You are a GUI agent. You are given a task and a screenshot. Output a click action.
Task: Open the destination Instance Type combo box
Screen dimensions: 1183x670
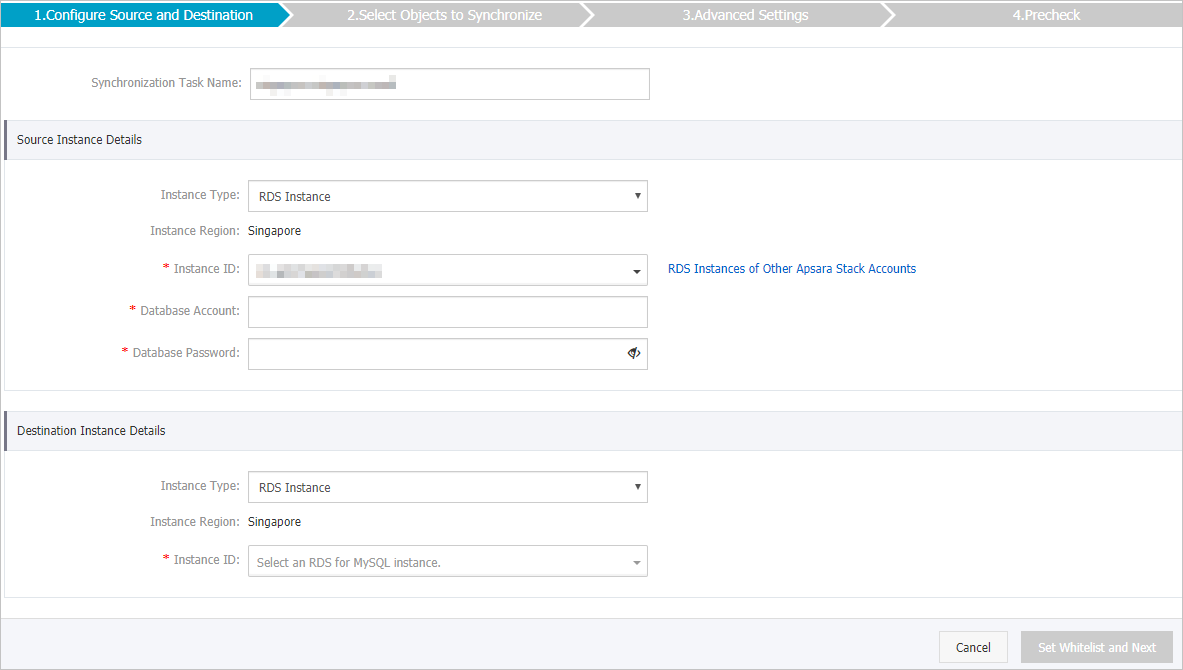click(447, 487)
